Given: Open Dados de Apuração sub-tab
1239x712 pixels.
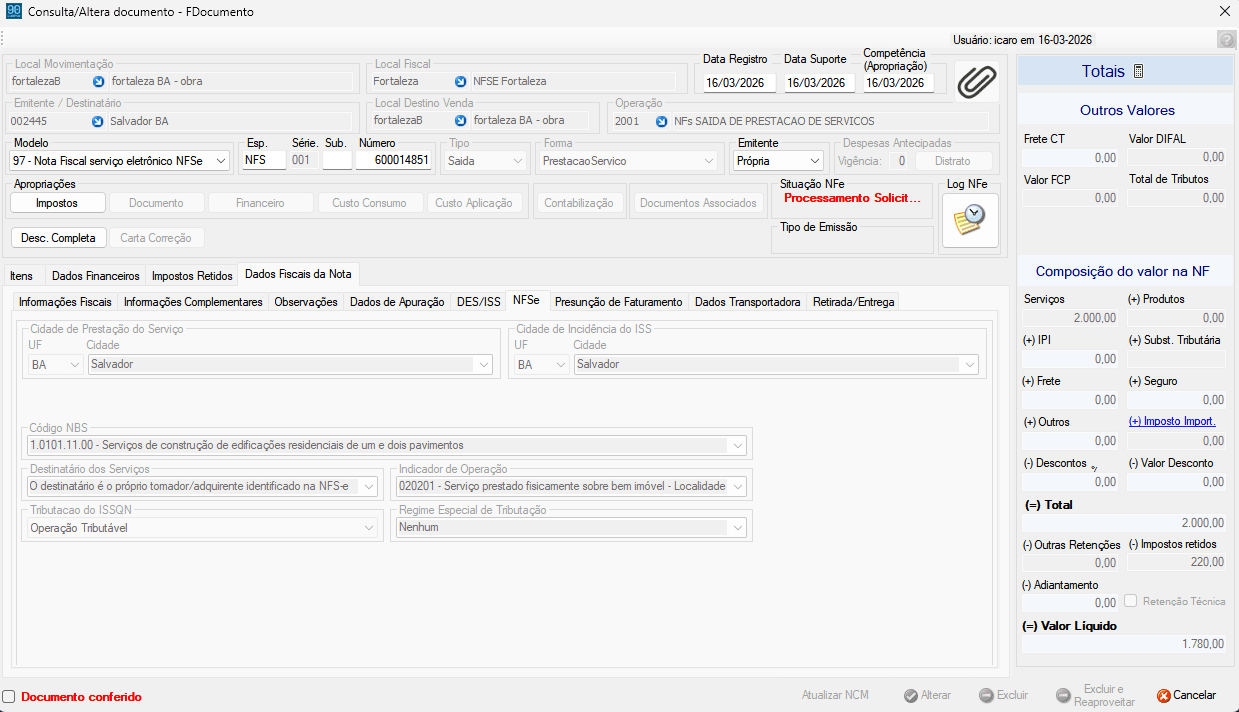Looking at the screenshot, I should [397, 302].
